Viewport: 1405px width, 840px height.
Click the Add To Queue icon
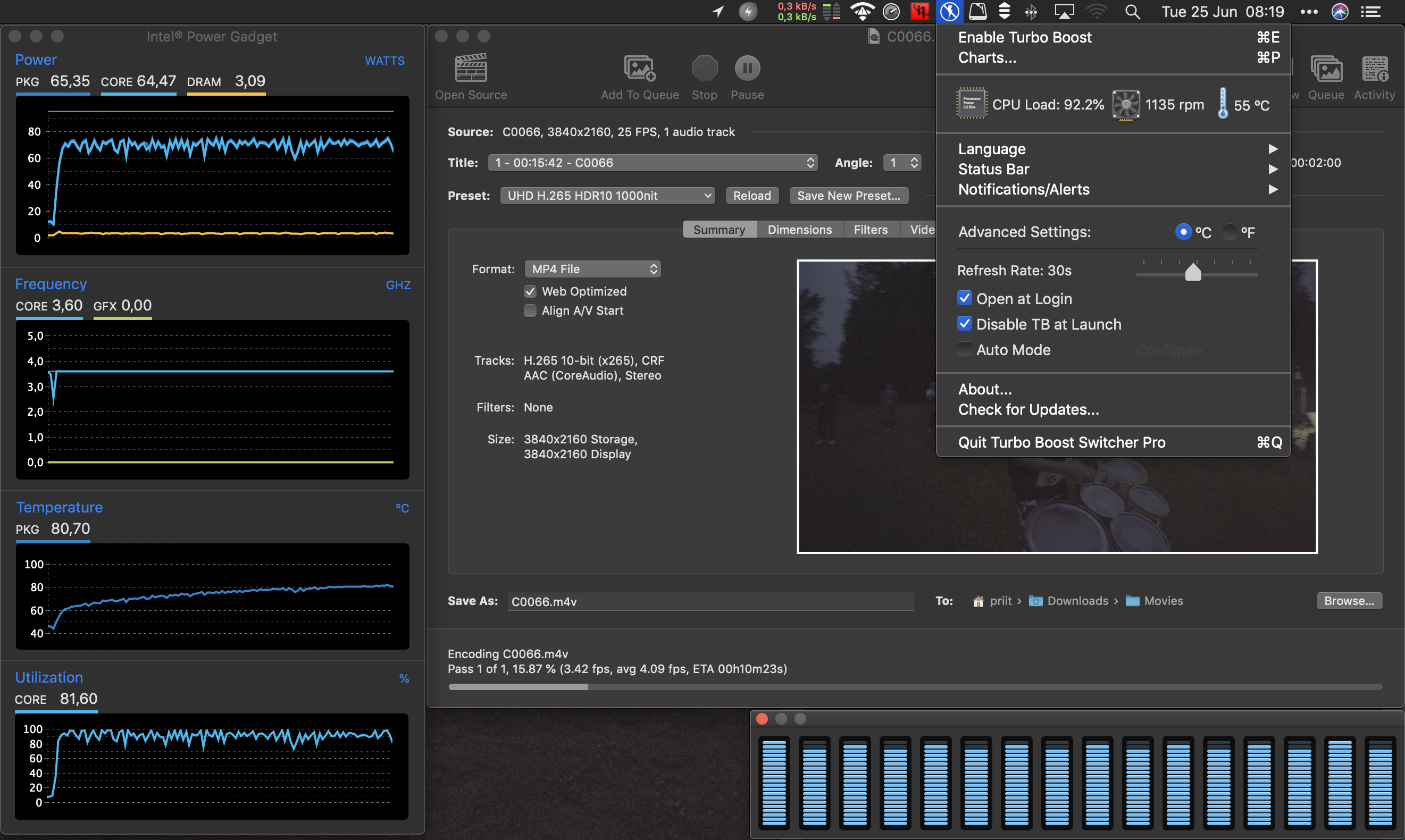click(x=640, y=68)
